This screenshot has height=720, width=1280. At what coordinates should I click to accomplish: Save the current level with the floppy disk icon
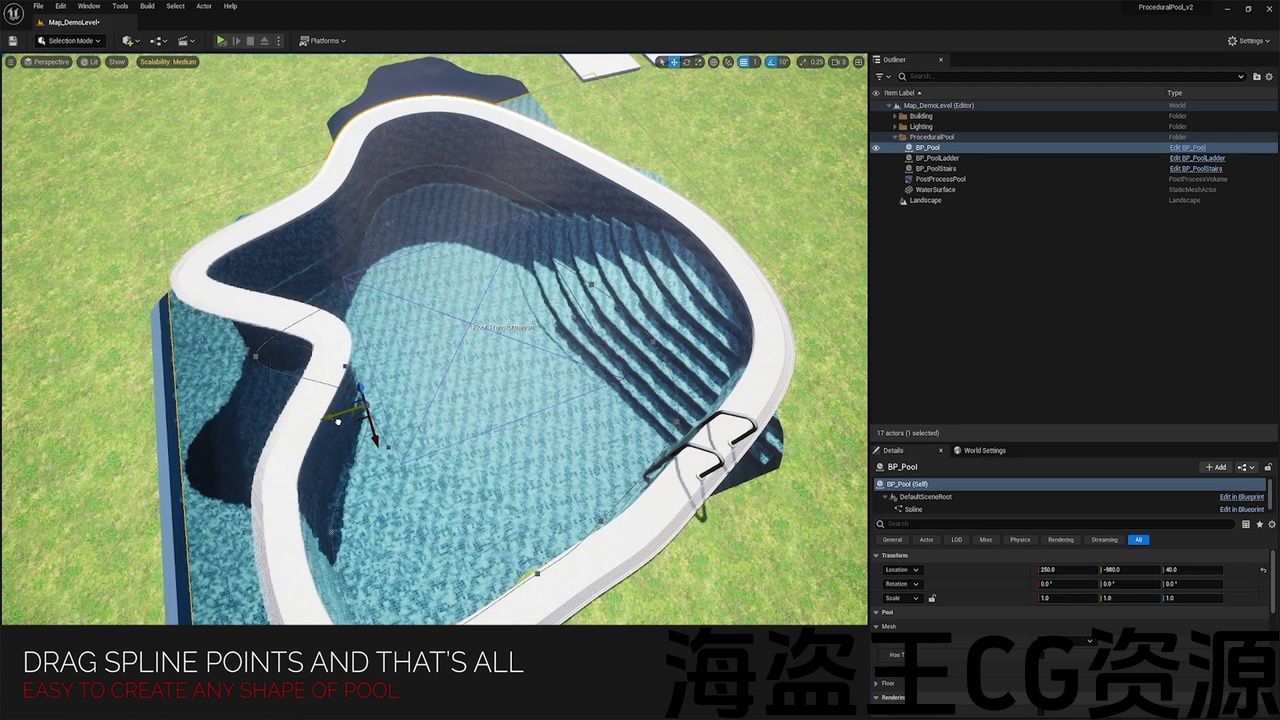(x=13, y=41)
